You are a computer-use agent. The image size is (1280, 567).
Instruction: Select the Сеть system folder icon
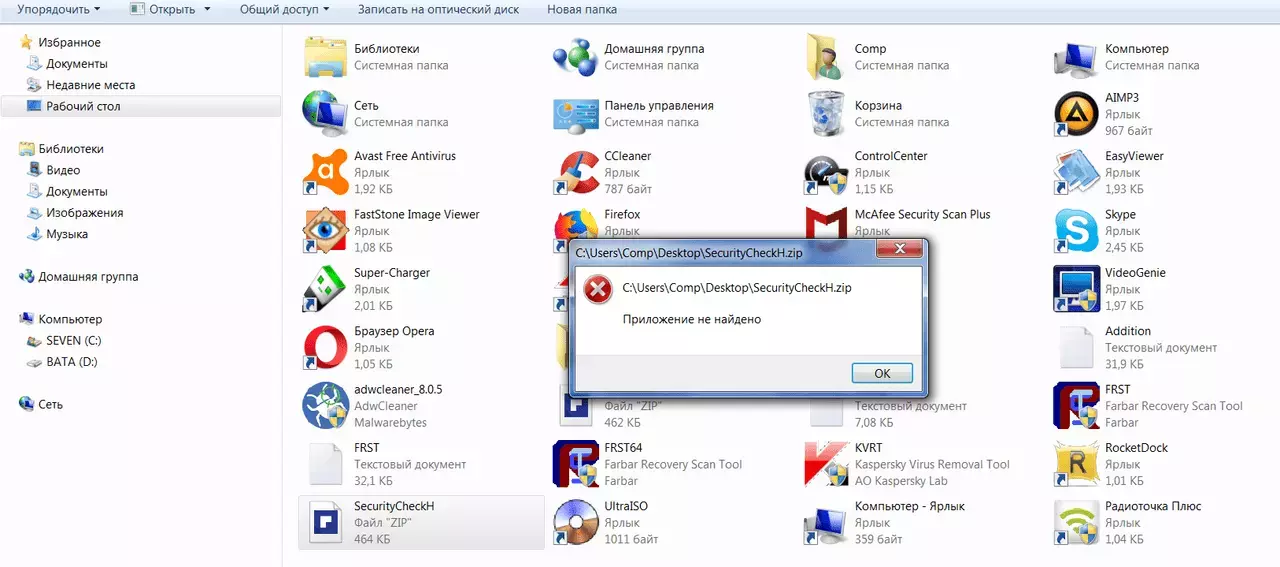[x=325, y=115]
